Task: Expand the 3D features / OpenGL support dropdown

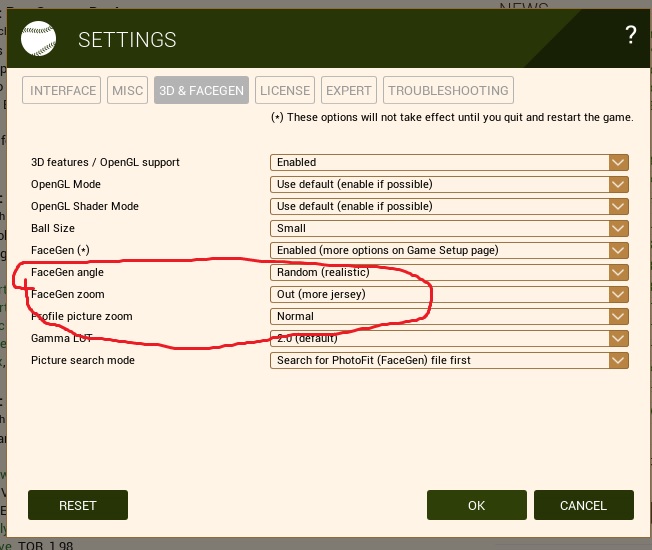Action: tap(449, 162)
